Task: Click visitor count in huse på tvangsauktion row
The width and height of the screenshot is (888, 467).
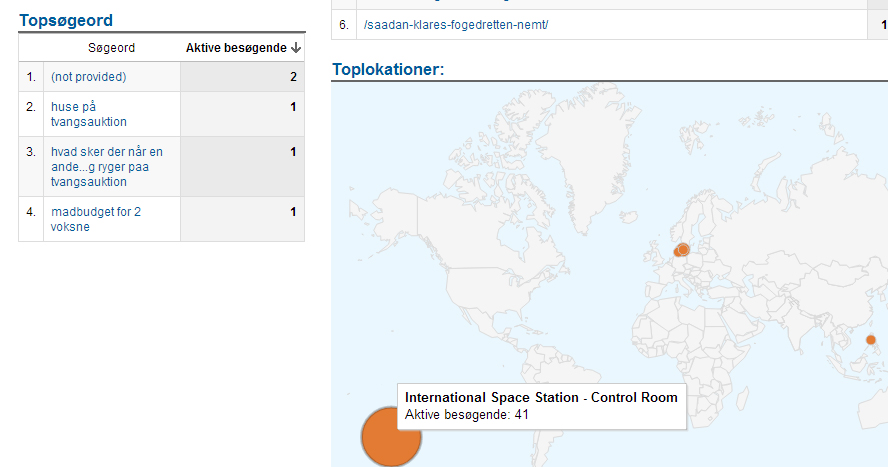Action: tap(292, 107)
